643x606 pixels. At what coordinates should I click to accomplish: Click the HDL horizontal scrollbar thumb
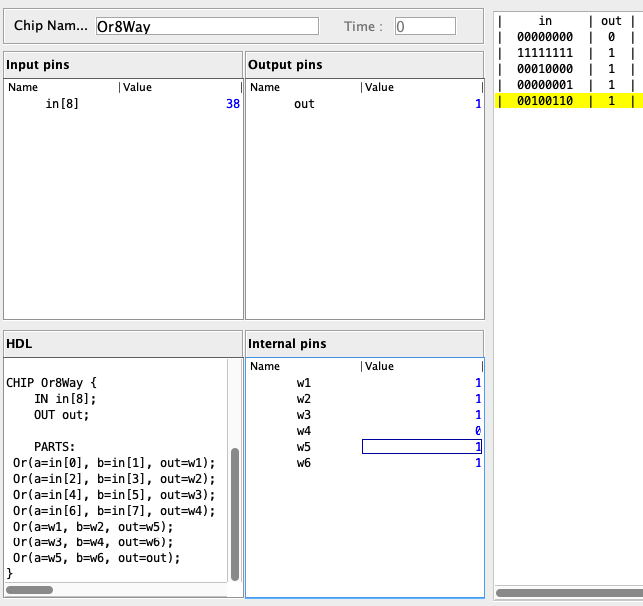(30, 590)
